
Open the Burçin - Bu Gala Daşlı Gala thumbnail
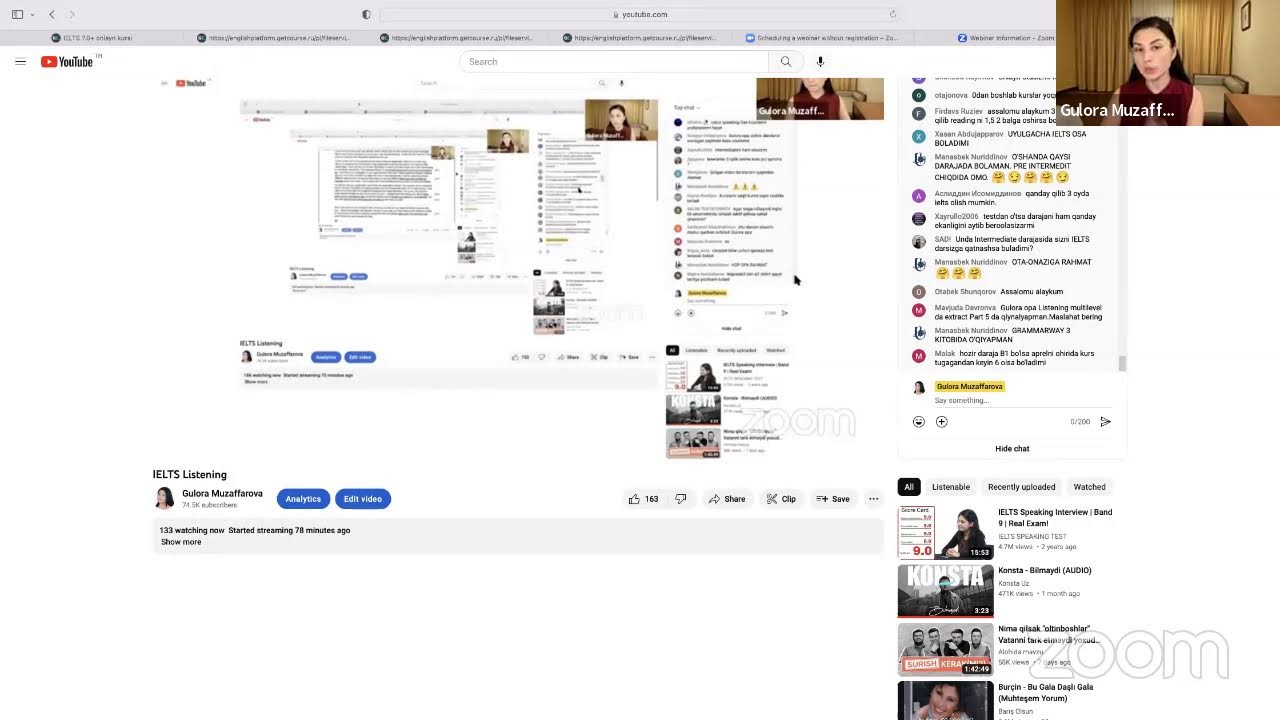pos(945,700)
